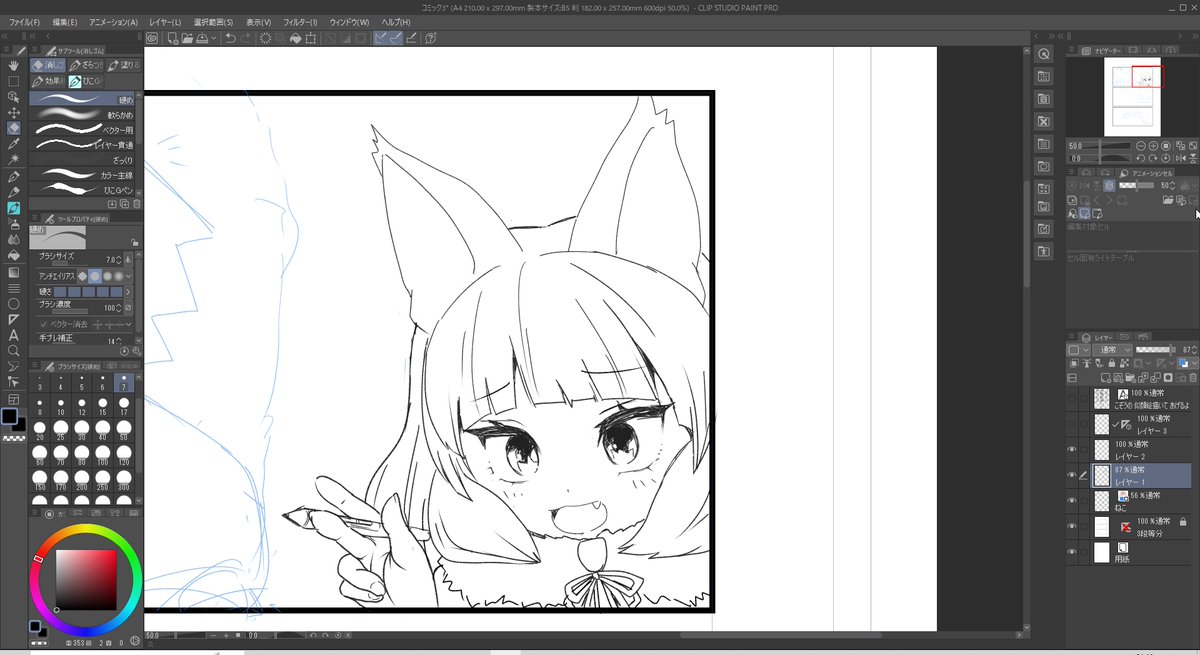
Task: Toggle Lock layer icon in Layer panel
Action: pyautogui.click(x=1111, y=363)
